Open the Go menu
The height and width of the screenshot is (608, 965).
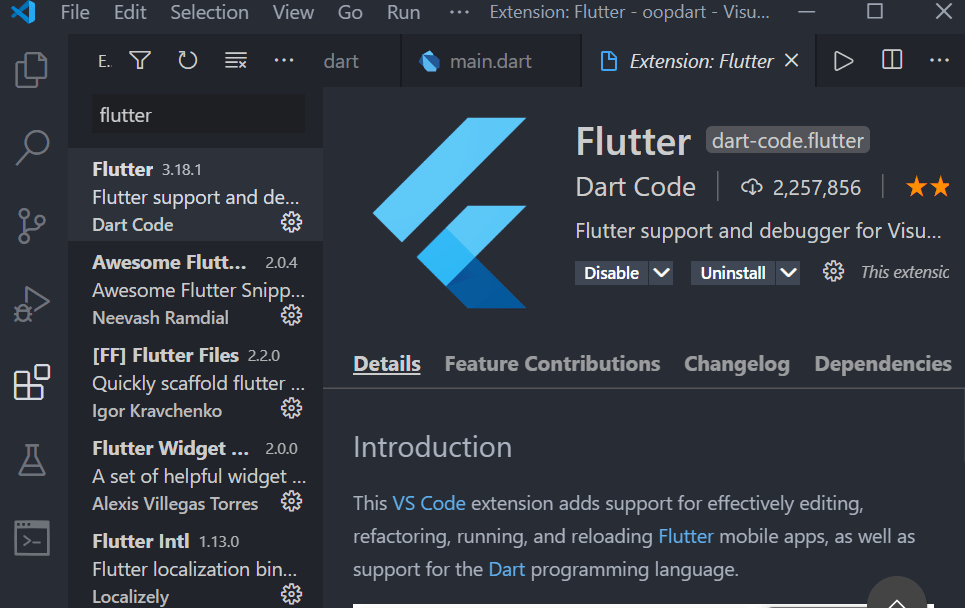(350, 12)
